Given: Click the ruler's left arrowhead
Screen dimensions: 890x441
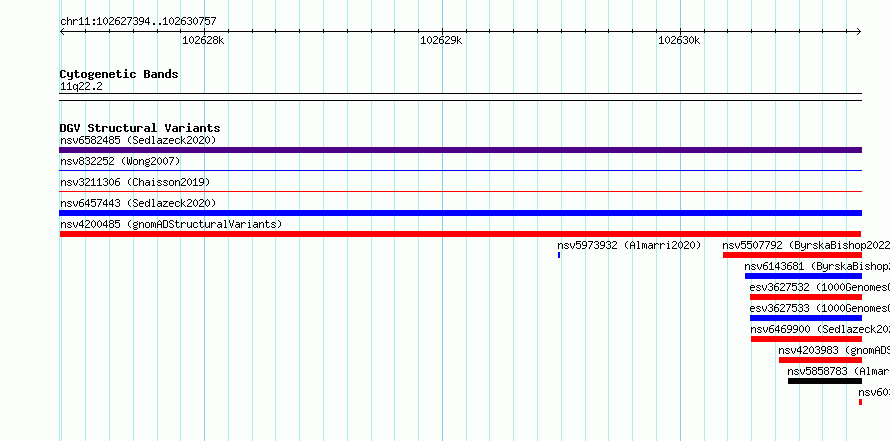Looking at the screenshot, I should tap(62, 32).
